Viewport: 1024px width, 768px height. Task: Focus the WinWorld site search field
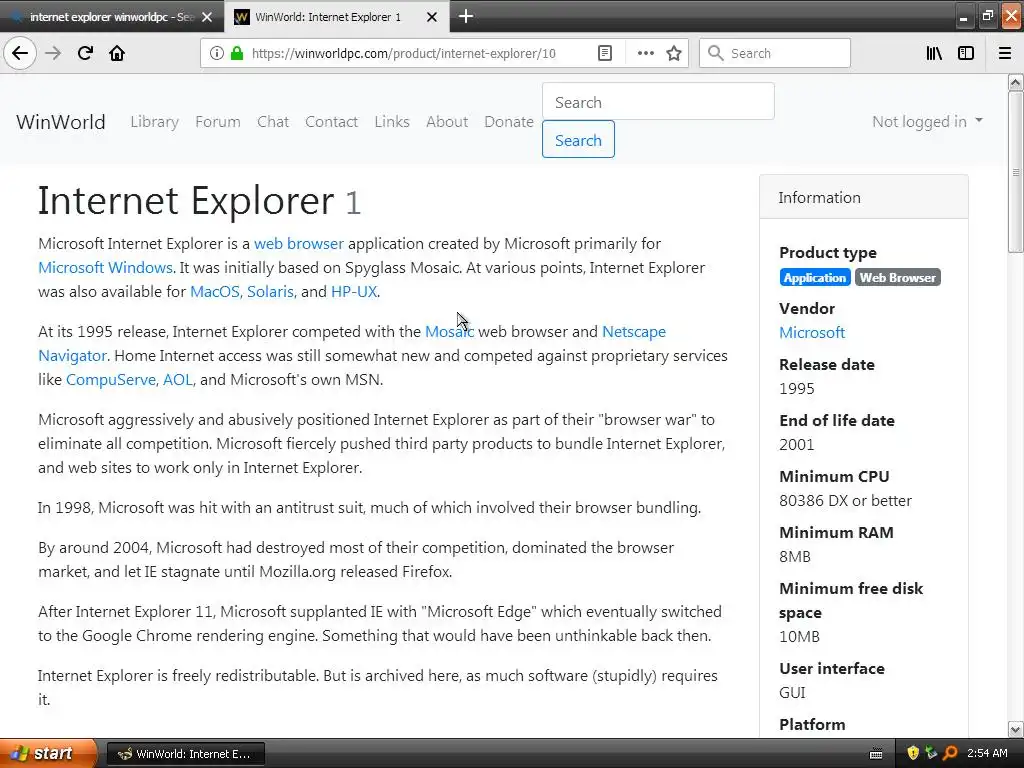pyautogui.click(x=658, y=102)
